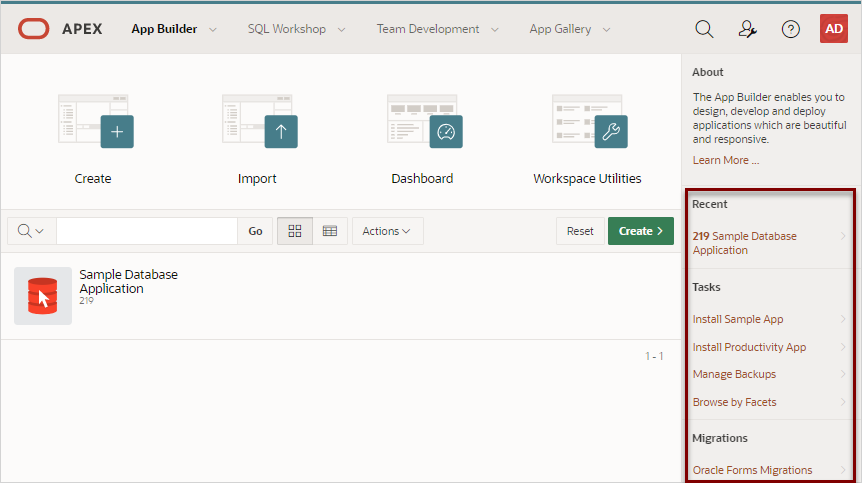The width and height of the screenshot is (862, 483).
Task: Open the Administration user-wrench icon
Action: (x=747, y=29)
